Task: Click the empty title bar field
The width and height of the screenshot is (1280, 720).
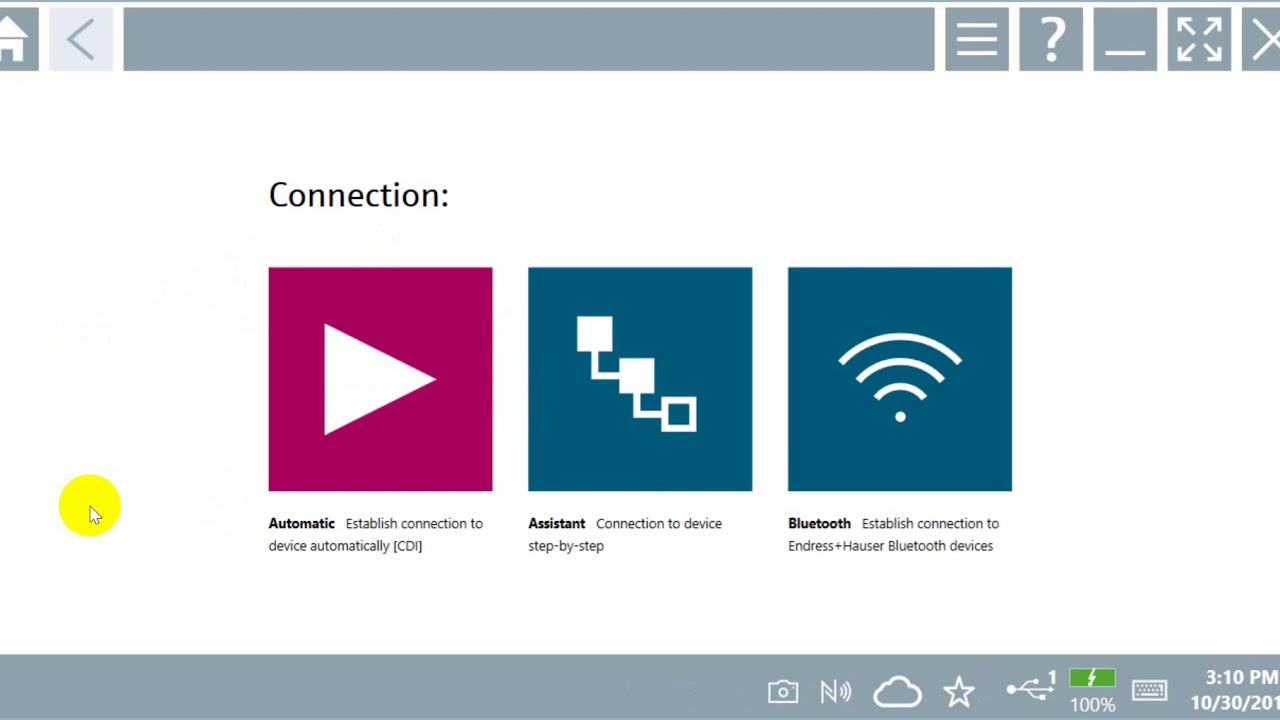Action: [x=529, y=39]
